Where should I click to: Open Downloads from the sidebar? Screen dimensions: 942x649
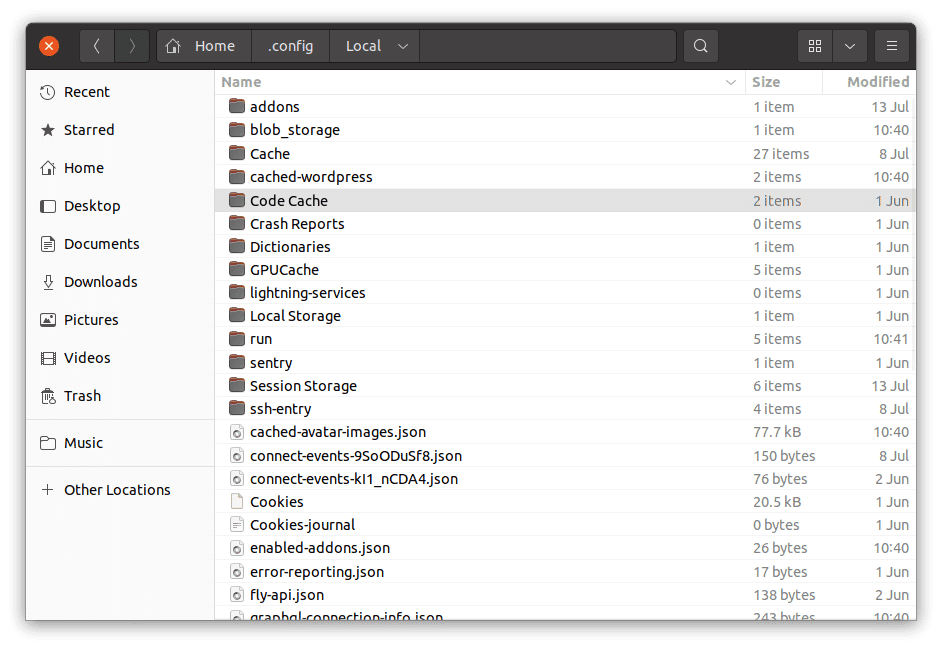92,281
